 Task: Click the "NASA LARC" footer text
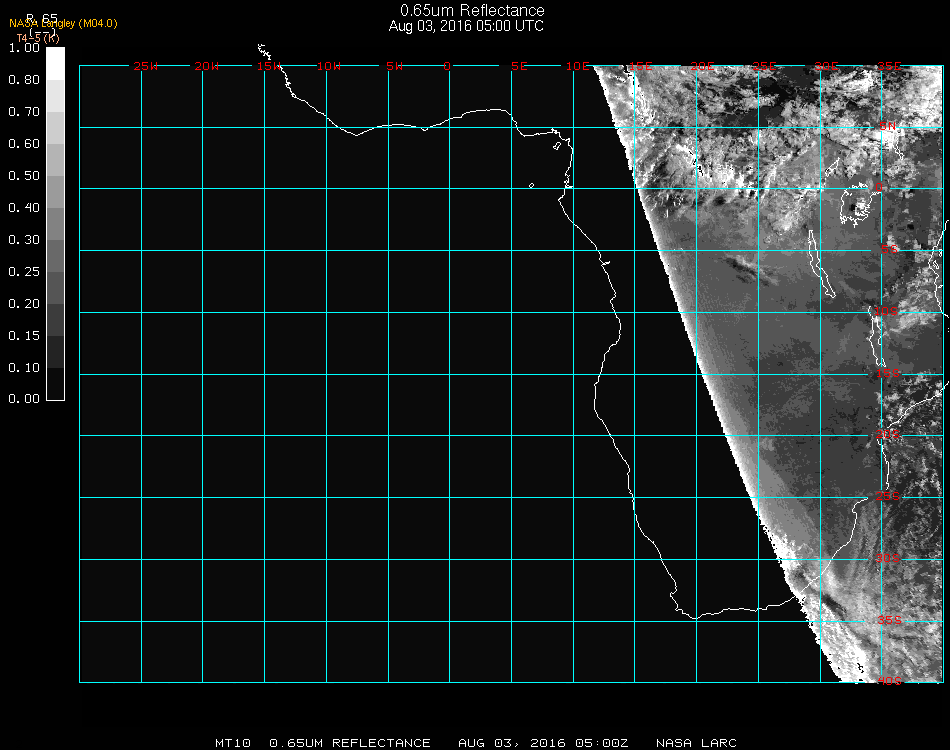[696, 743]
